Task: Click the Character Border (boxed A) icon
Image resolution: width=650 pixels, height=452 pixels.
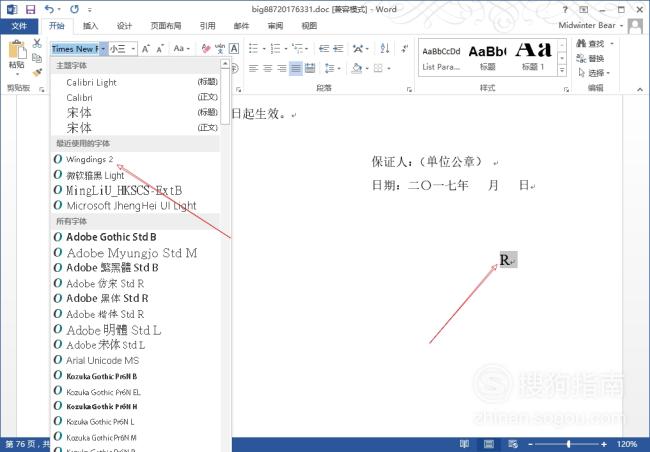Action: [x=234, y=49]
